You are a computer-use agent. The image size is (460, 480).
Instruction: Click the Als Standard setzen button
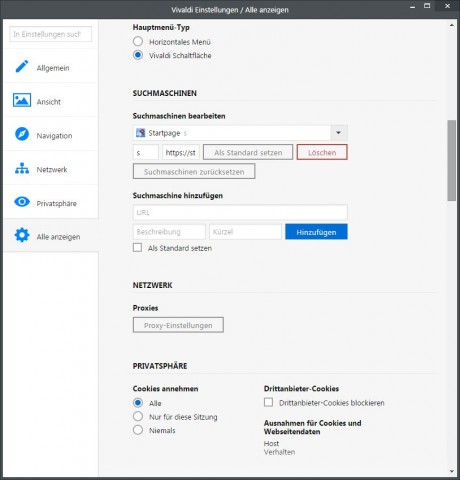pyautogui.click(x=248, y=152)
